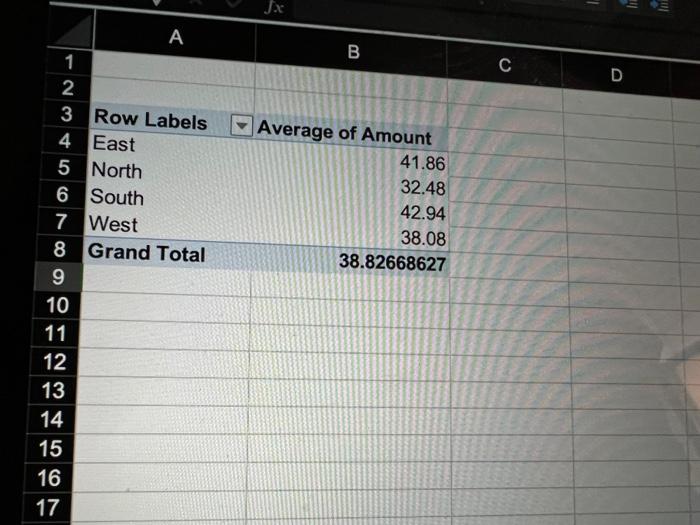Select column A header
The image size is (700, 525).
[x=175, y=37]
